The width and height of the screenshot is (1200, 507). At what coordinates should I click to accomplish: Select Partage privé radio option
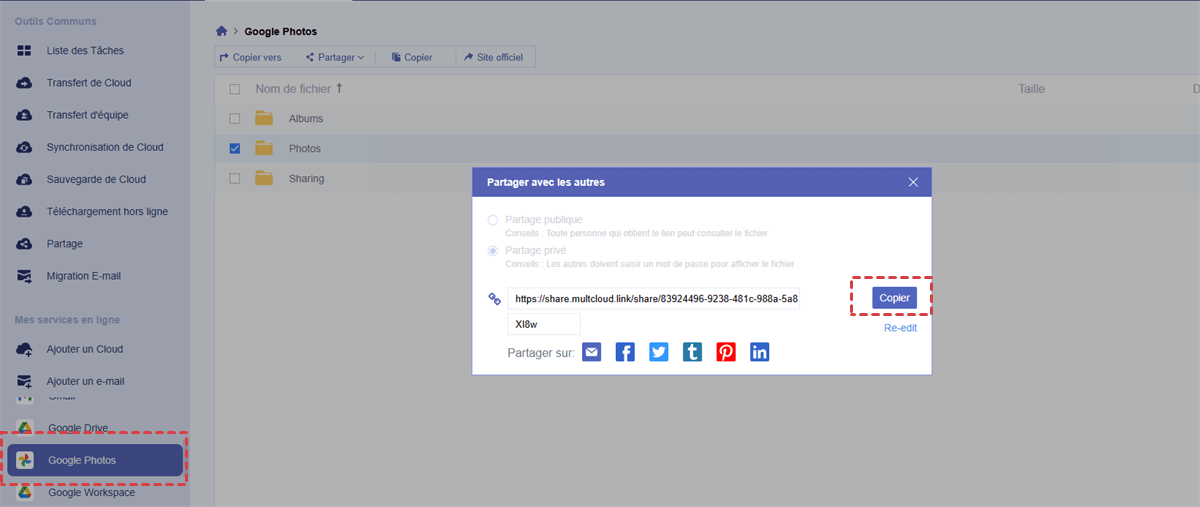pos(493,251)
